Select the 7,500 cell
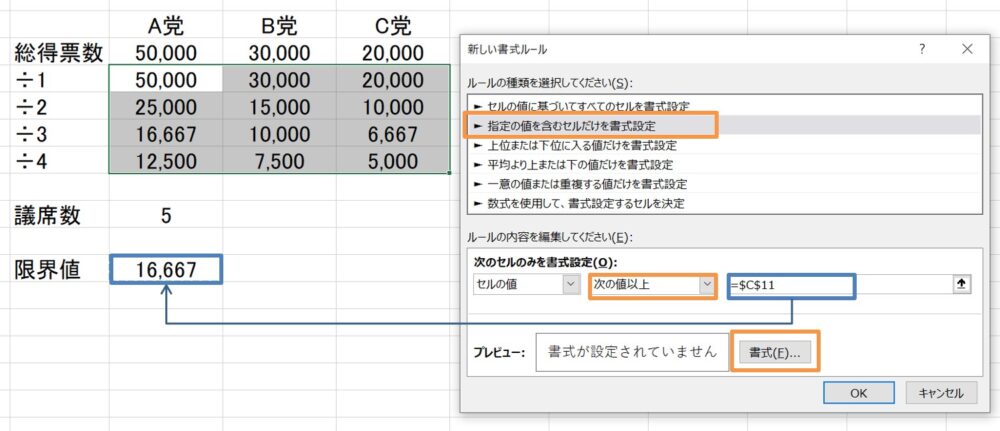1000x431 pixels. (x=279, y=160)
